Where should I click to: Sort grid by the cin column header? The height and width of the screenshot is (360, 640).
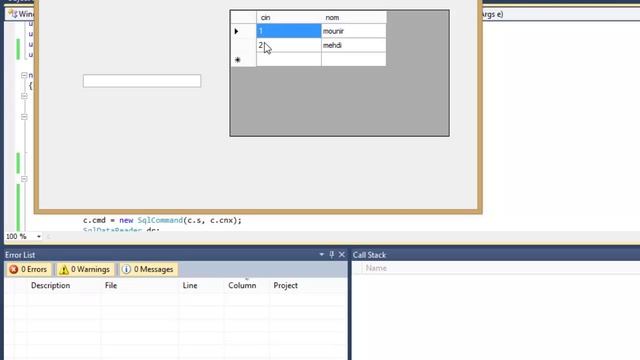pyautogui.click(x=289, y=18)
